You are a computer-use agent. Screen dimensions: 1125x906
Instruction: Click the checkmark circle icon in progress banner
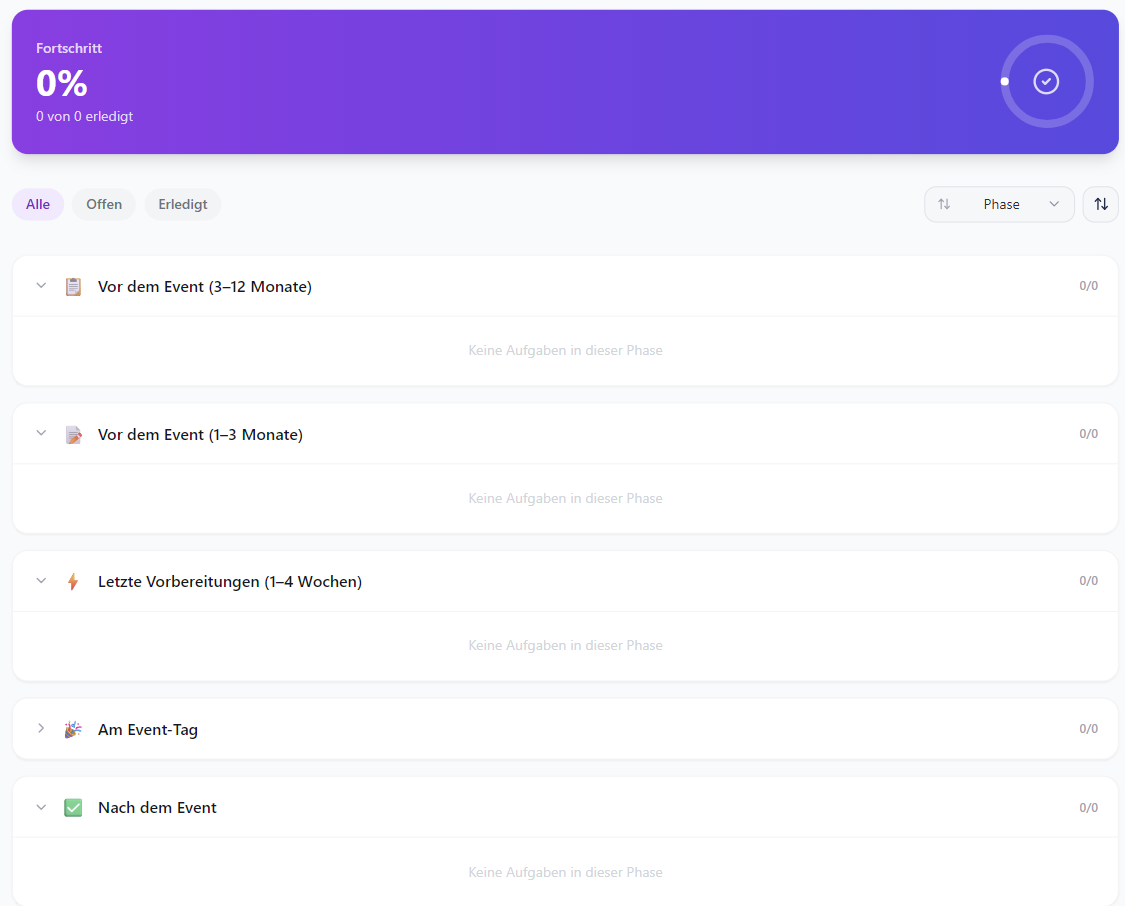(1046, 82)
